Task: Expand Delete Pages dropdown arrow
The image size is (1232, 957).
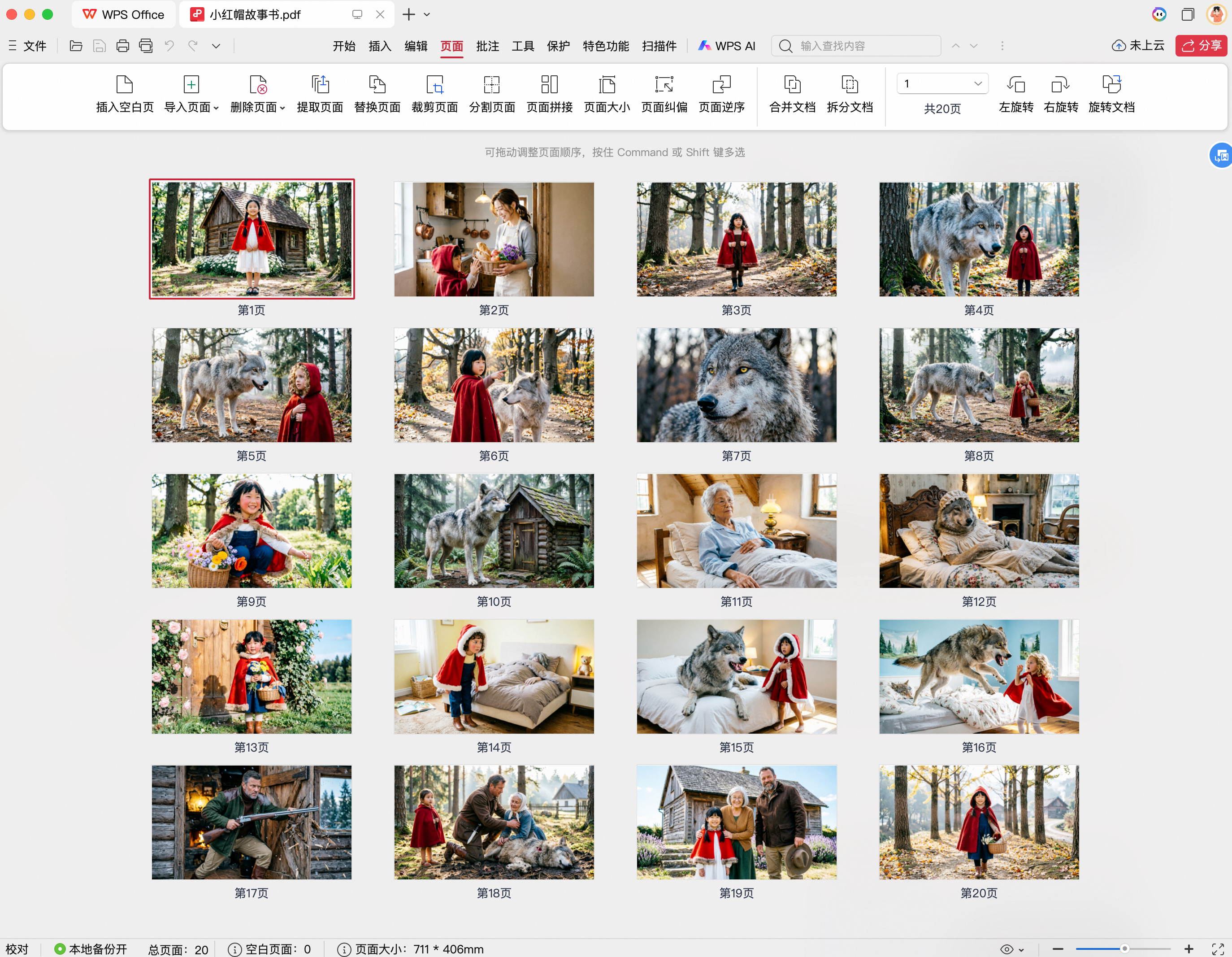Action: (282, 108)
